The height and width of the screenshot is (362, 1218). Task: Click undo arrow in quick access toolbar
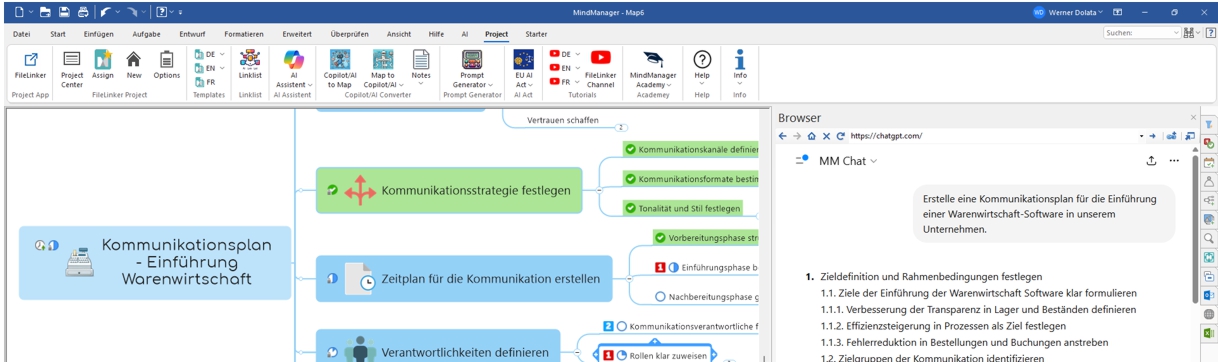[x=105, y=11]
